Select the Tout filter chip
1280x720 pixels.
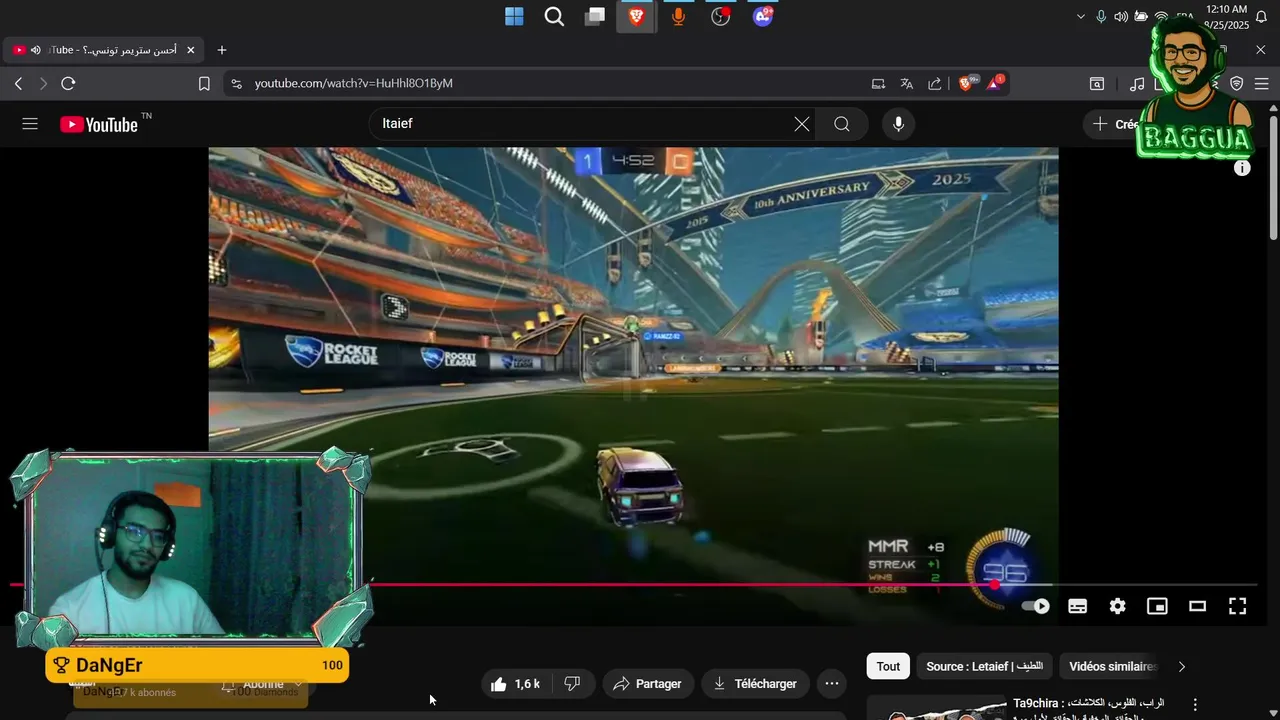(x=889, y=666)
